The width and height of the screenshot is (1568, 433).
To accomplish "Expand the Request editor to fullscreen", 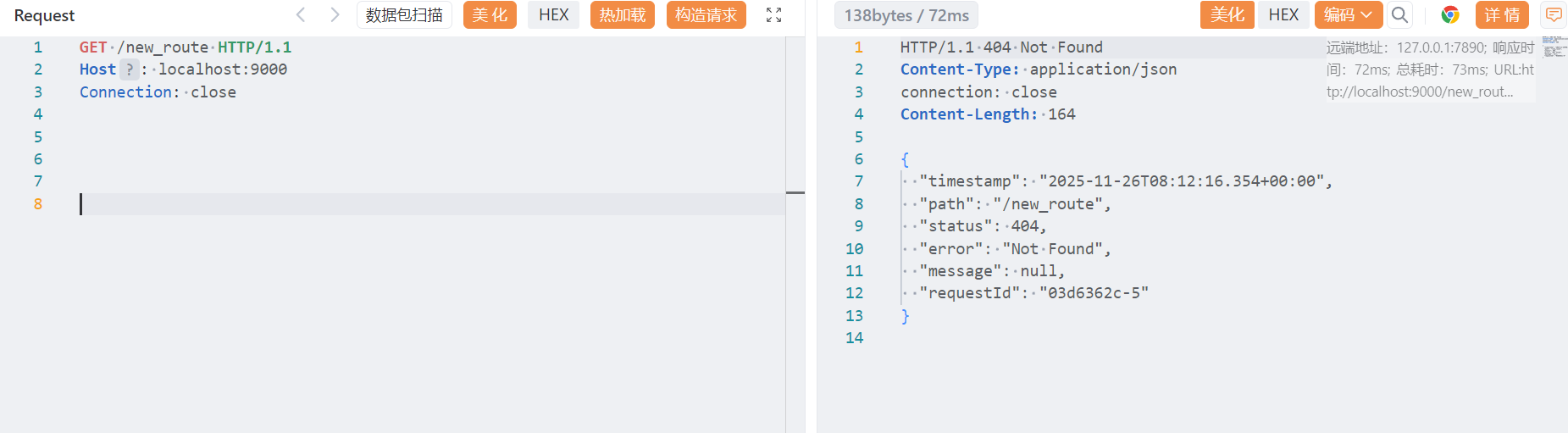I will (773, 14).
